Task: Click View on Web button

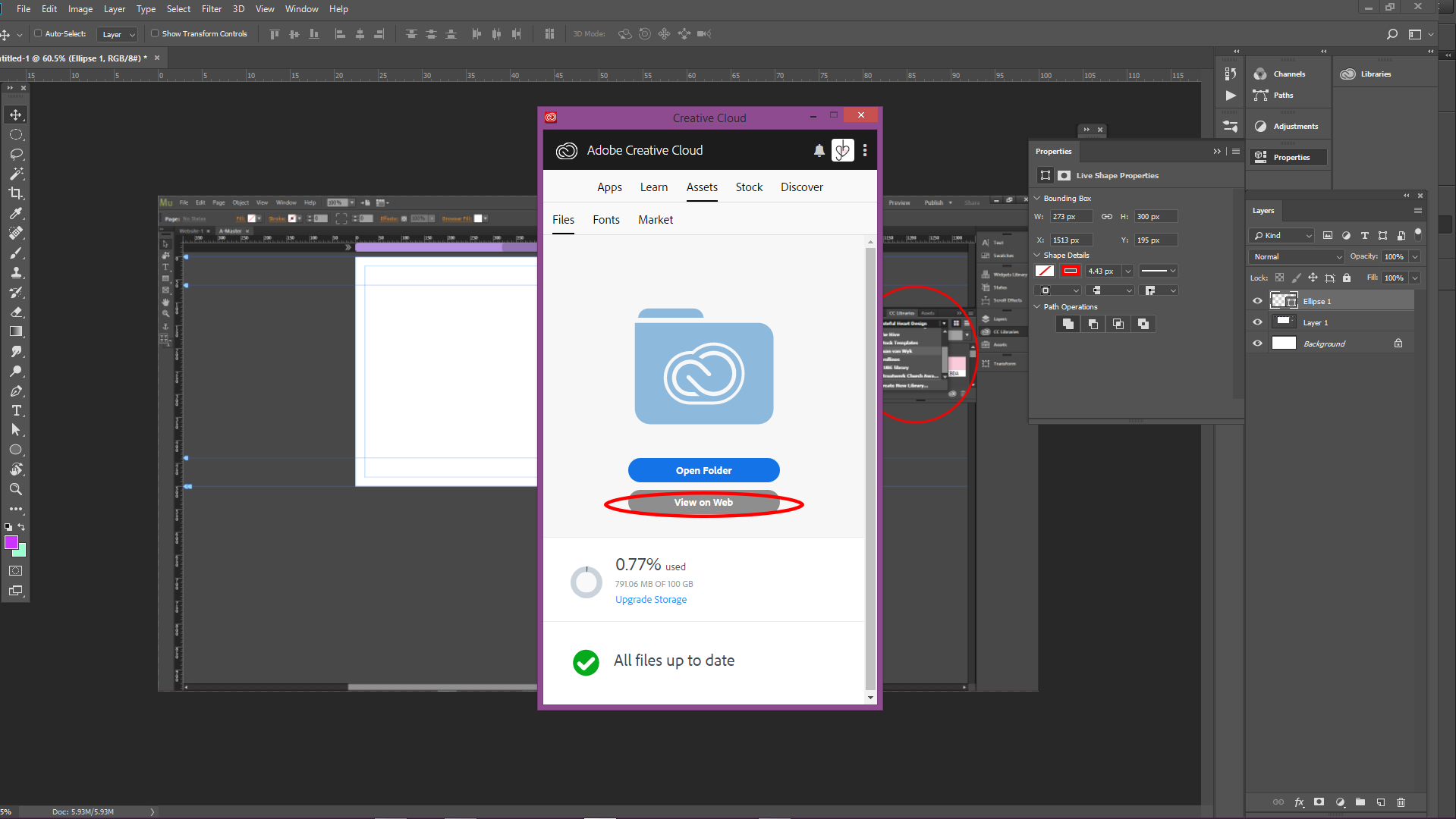Action: point(704,503)
